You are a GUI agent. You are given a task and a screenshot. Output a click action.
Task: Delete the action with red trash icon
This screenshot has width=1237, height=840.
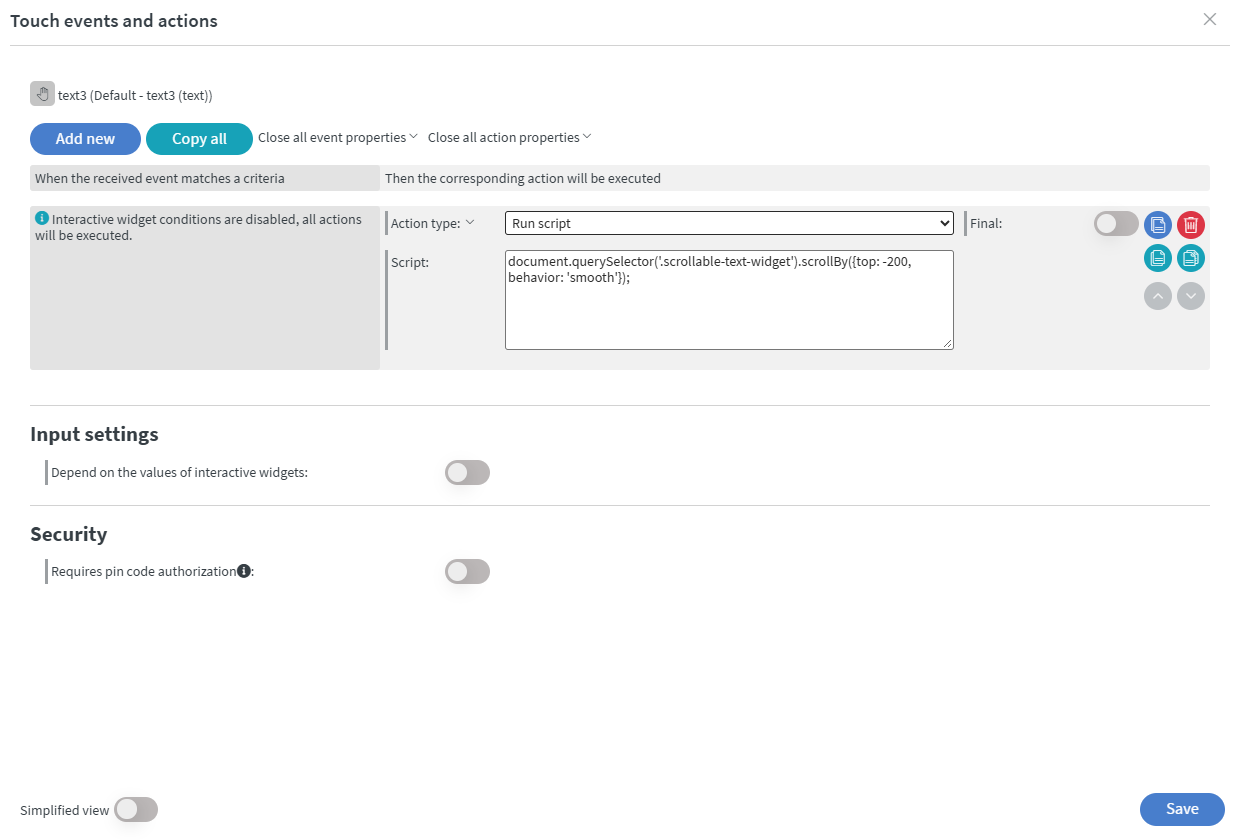tap(1191, 224)
